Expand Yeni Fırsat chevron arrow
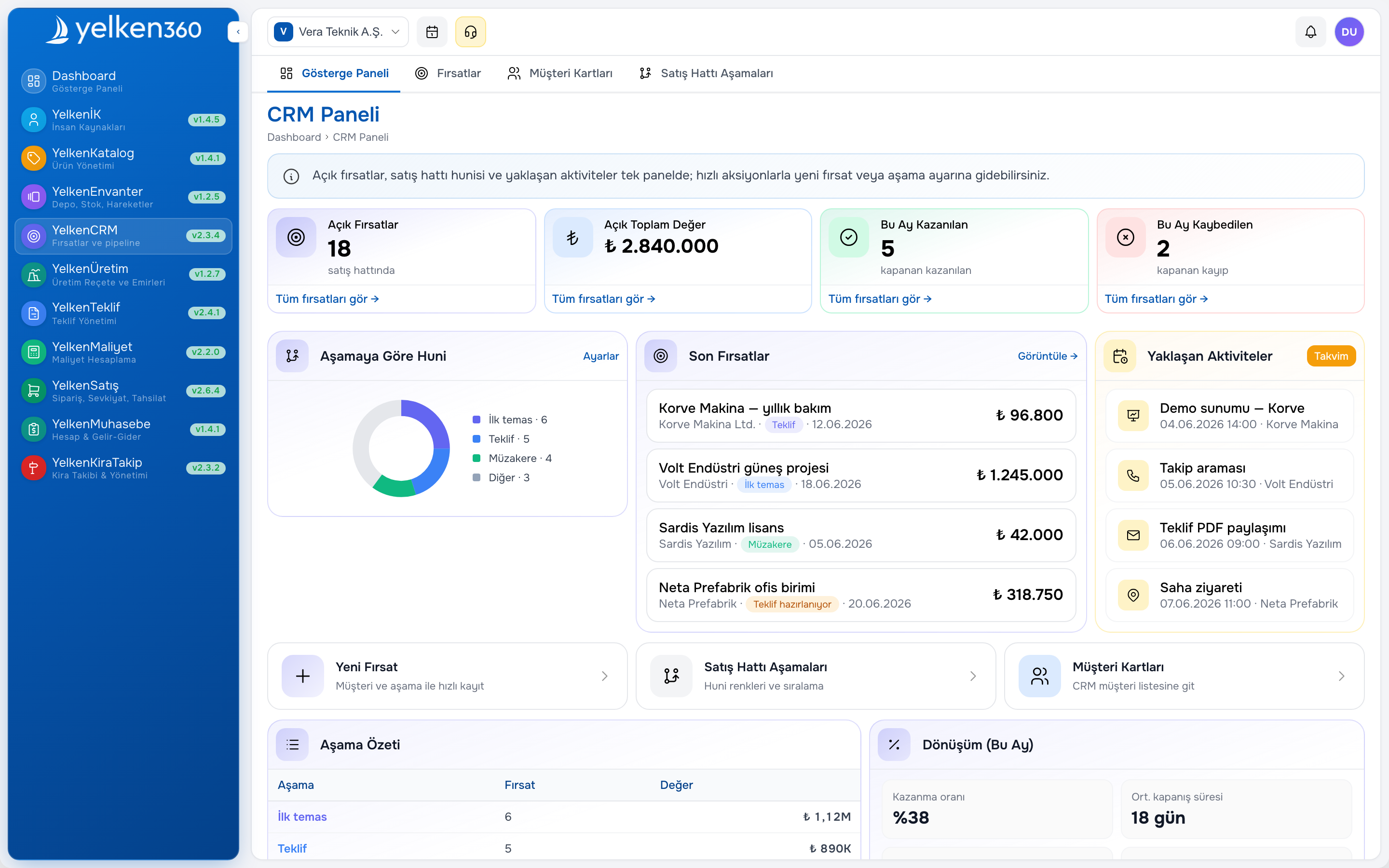 [x=604, y=676]
